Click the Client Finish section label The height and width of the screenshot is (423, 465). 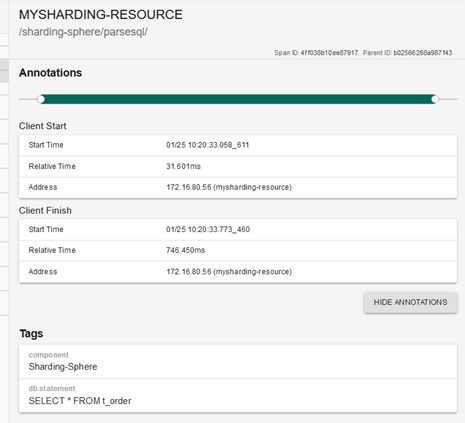point(45,211)
